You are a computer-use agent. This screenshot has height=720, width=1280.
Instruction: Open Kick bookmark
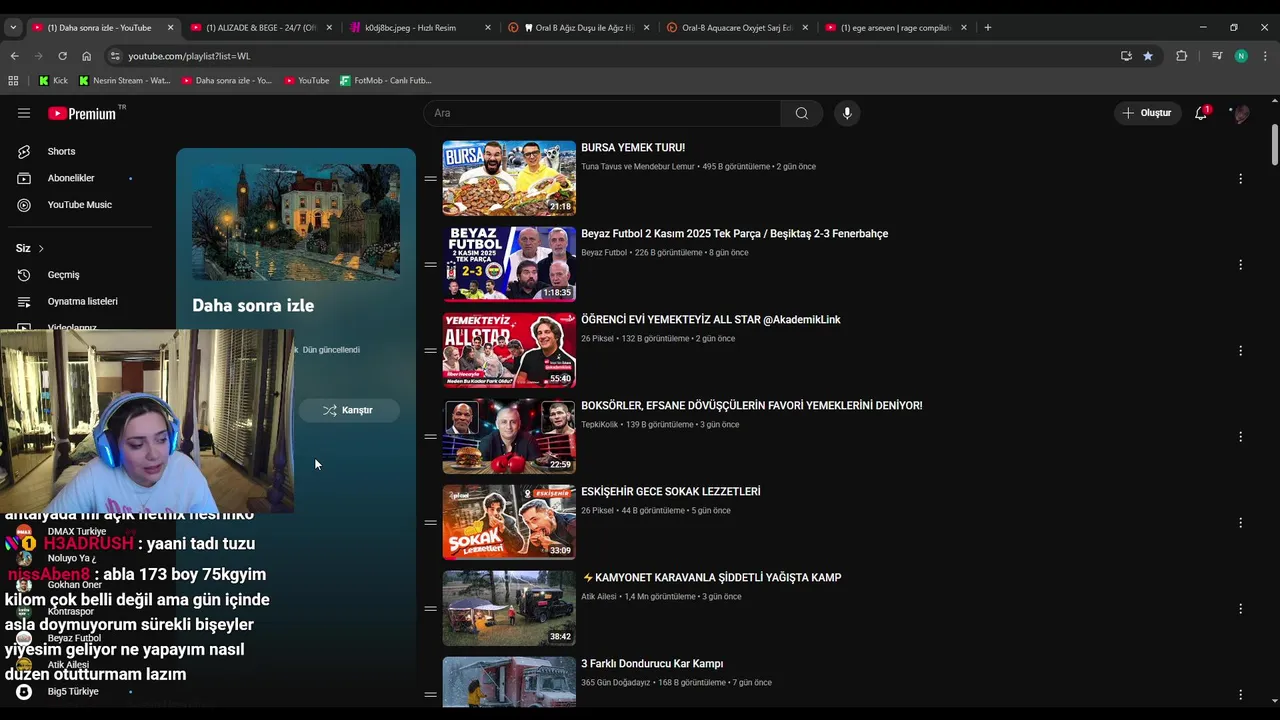[53, 80]
